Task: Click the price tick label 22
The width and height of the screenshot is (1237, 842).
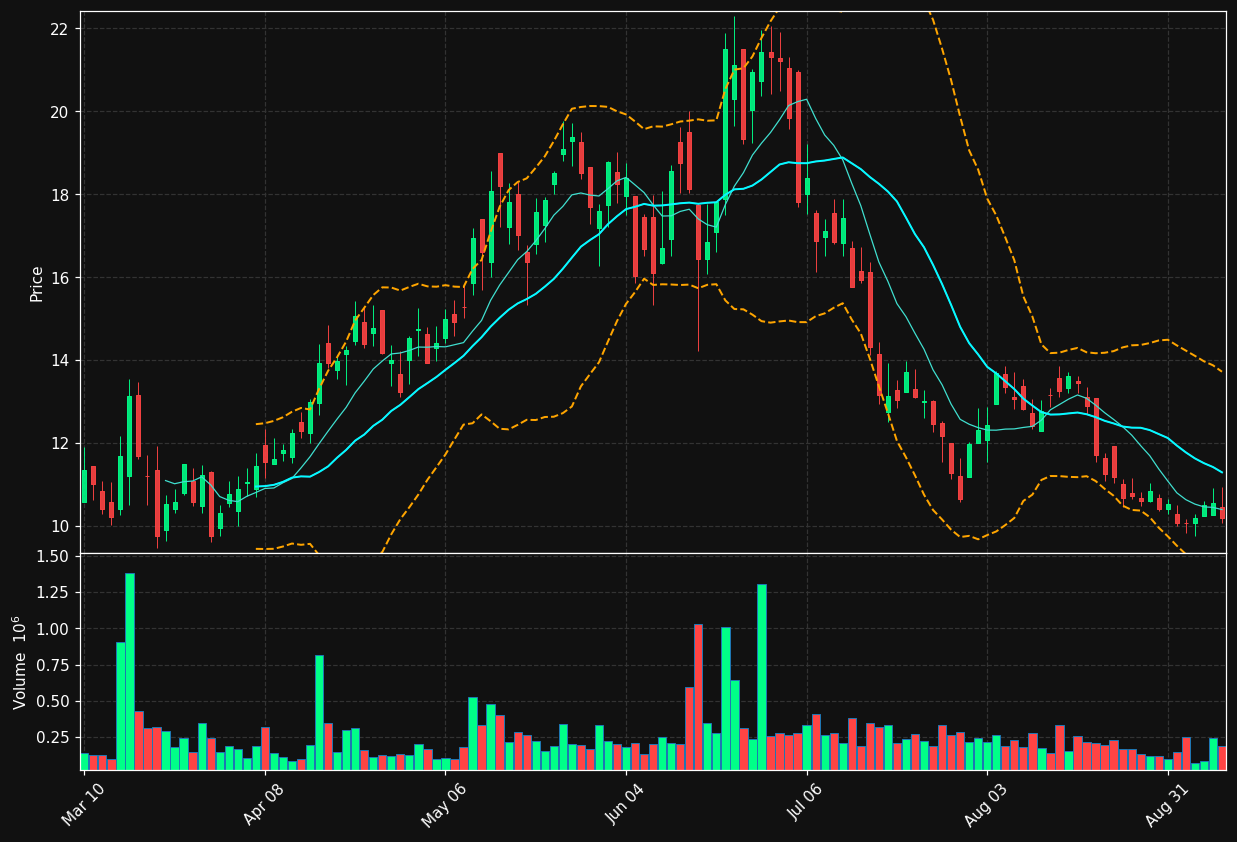Action: (59, 29)
